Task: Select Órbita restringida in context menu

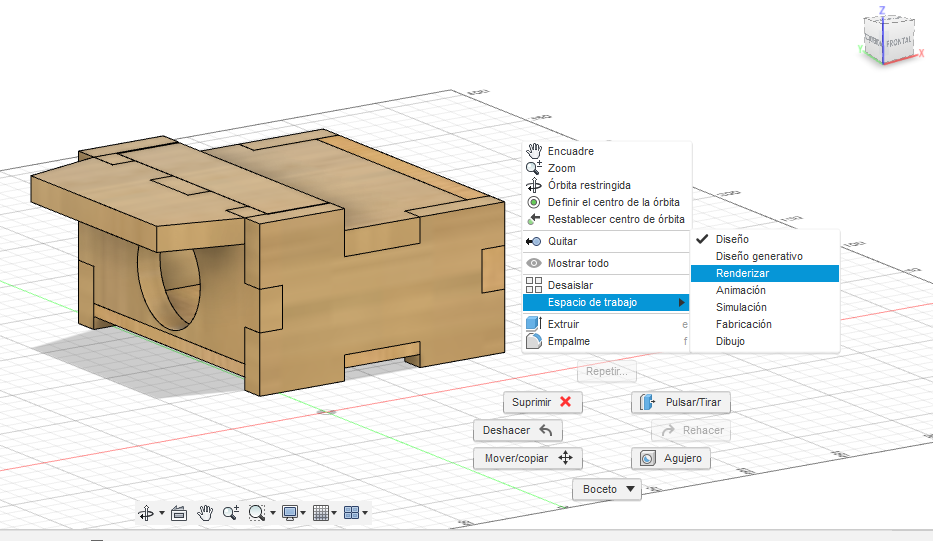Action: click(607, 185)
